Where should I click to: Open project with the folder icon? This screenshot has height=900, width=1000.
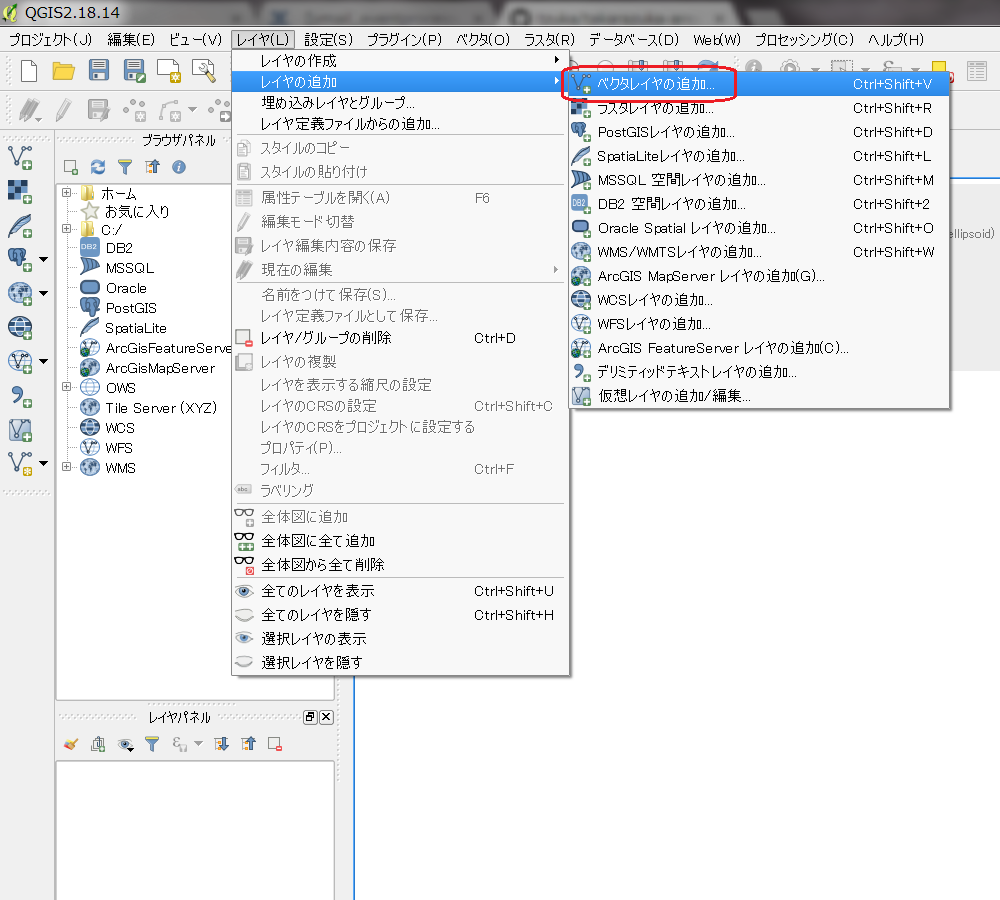(63, 70)
